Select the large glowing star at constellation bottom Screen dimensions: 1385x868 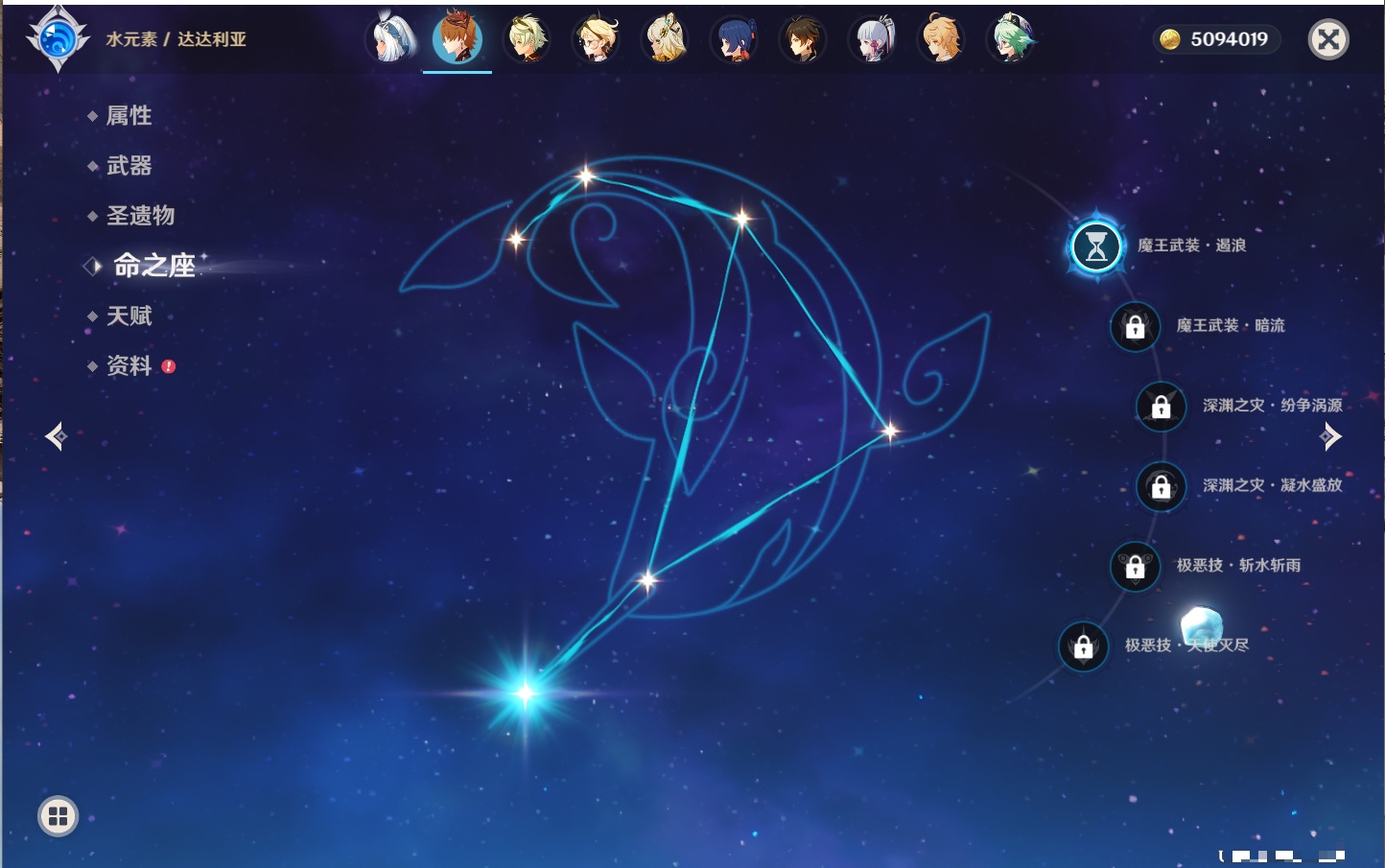click(526, 692)
